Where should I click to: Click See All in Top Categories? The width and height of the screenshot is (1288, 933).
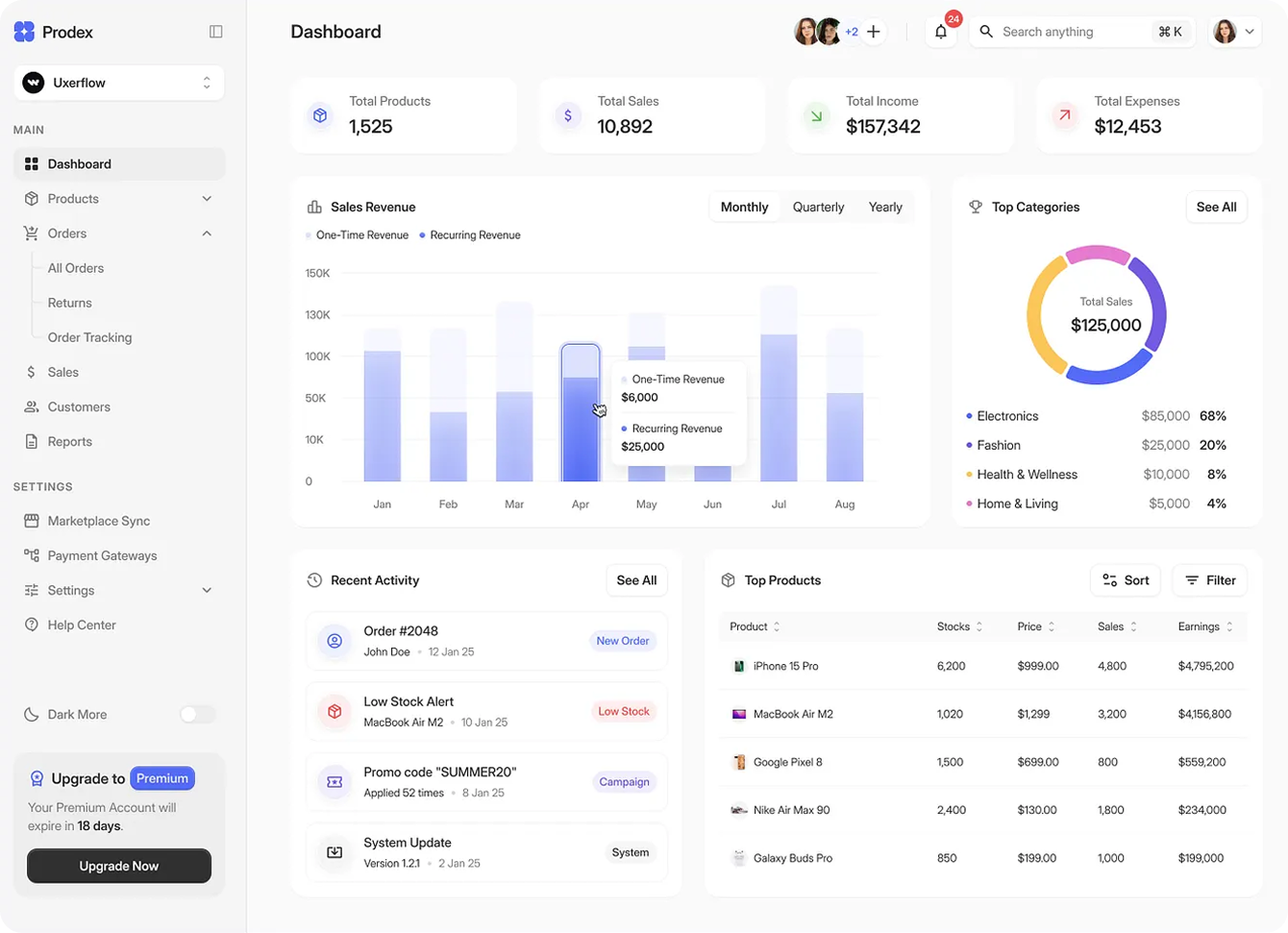point(1216,207)
